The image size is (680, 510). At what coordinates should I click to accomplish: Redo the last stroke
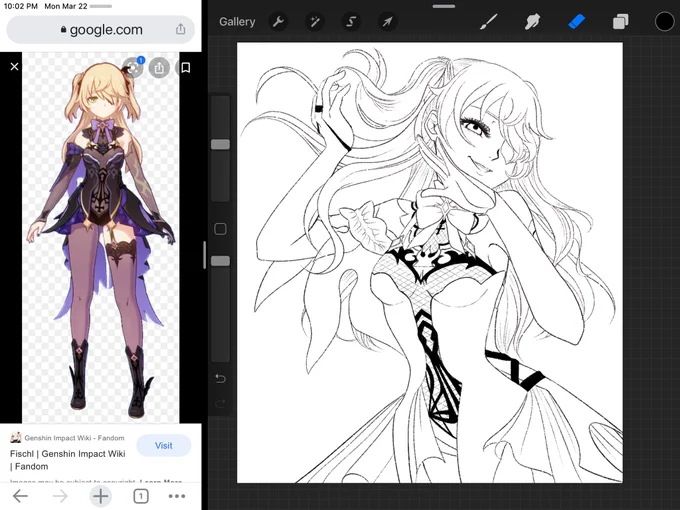tap(220, 404)
